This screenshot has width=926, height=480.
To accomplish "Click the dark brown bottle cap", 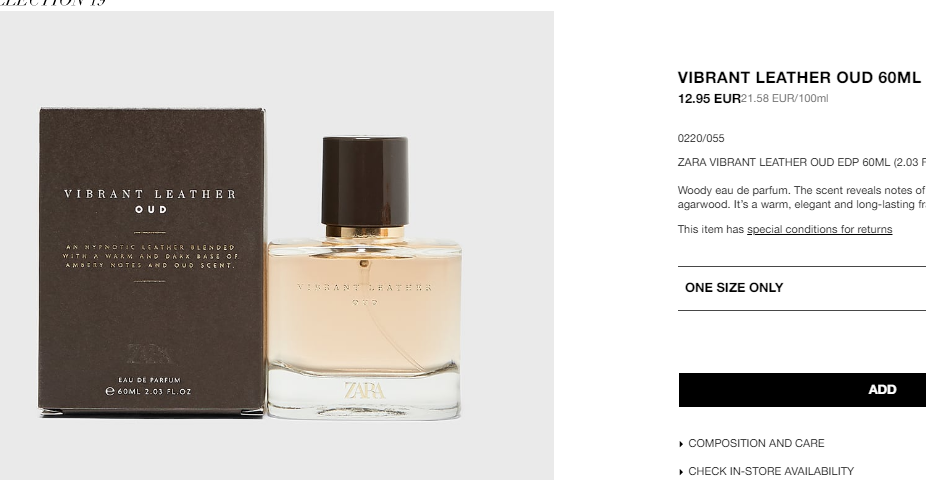I will point(365,181).
